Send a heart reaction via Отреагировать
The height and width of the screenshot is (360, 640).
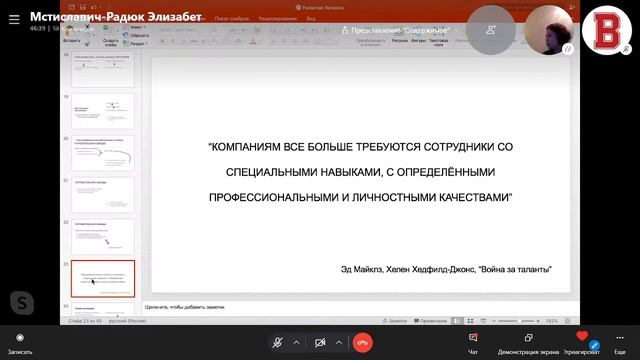[x=582, y=343]
